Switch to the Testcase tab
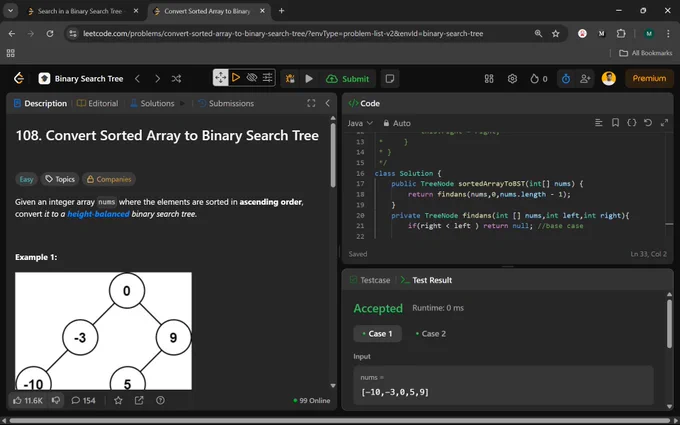This screenshot has height=425, width=680. tap(370, 280)
